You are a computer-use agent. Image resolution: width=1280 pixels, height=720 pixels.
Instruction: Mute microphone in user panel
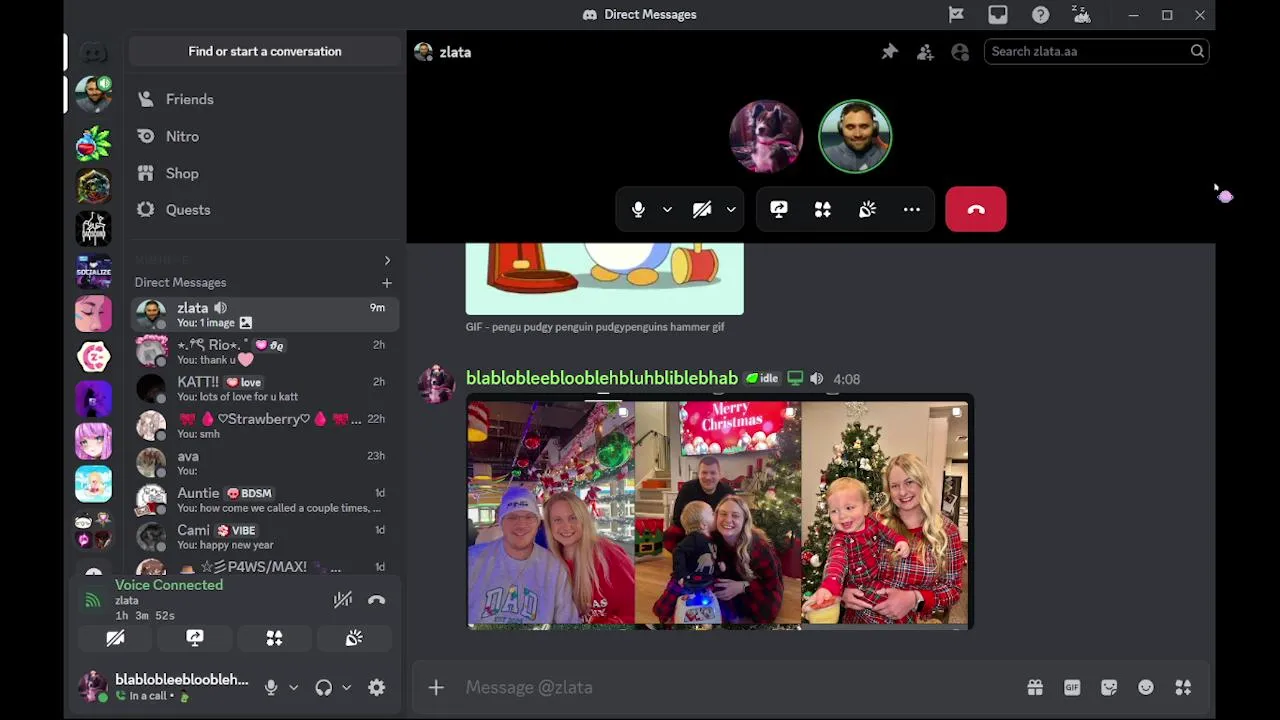pyautogui.click(x=271, y=688)
